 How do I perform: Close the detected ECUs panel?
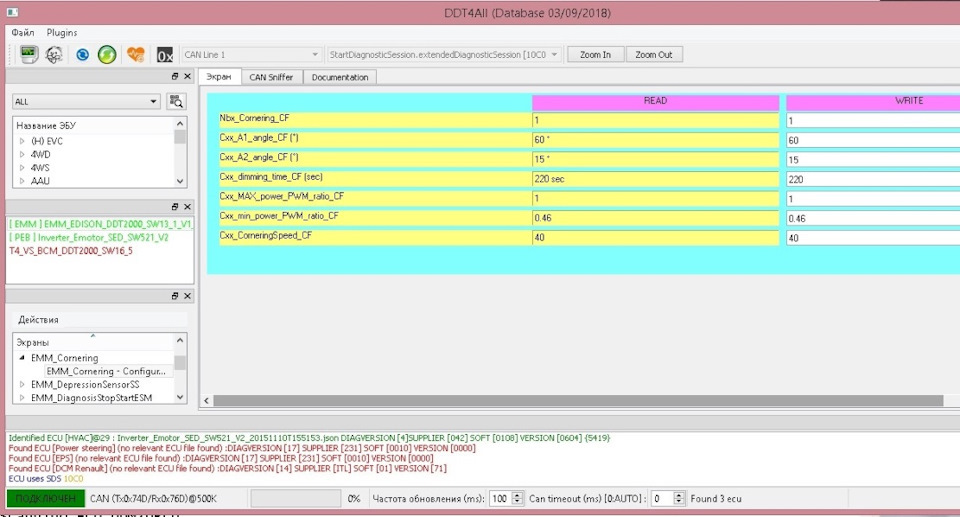tap(187, 207)
